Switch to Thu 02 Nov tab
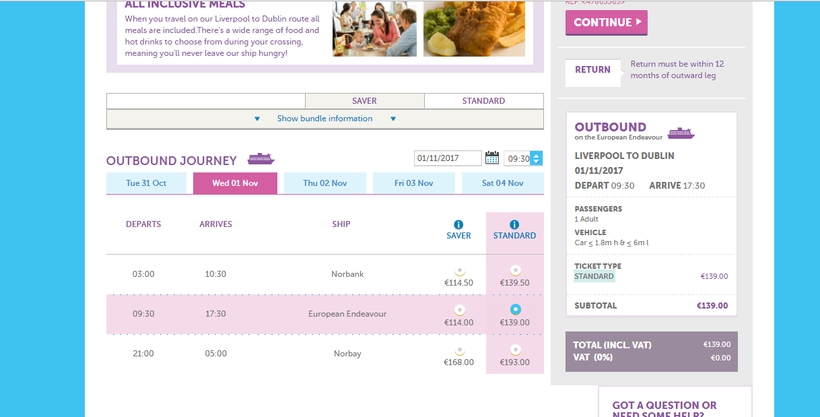Image resolution: width=820 pixels, height=417 pixels. 325,183
